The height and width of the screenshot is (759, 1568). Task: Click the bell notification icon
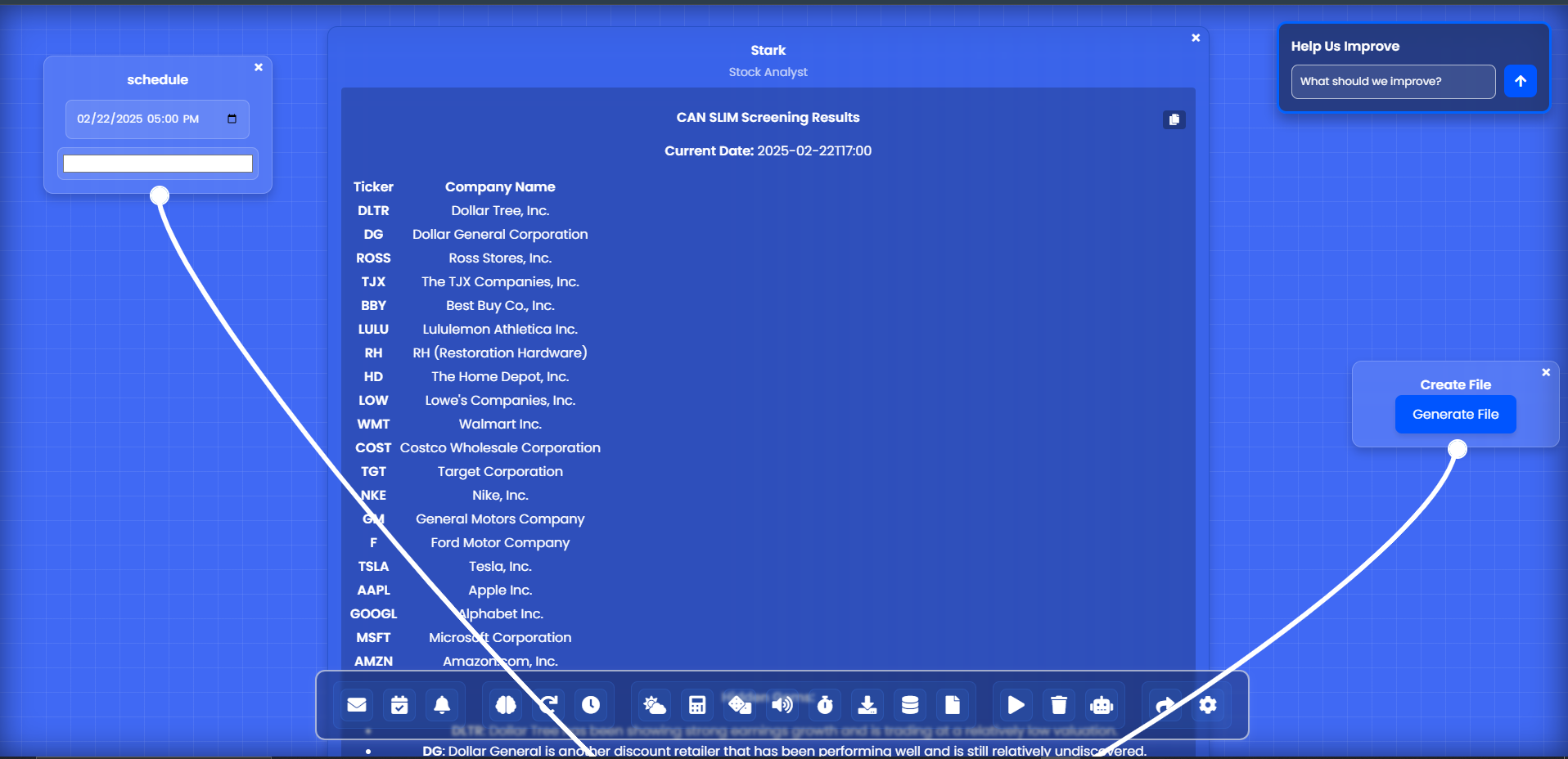[x=442, y=705]
